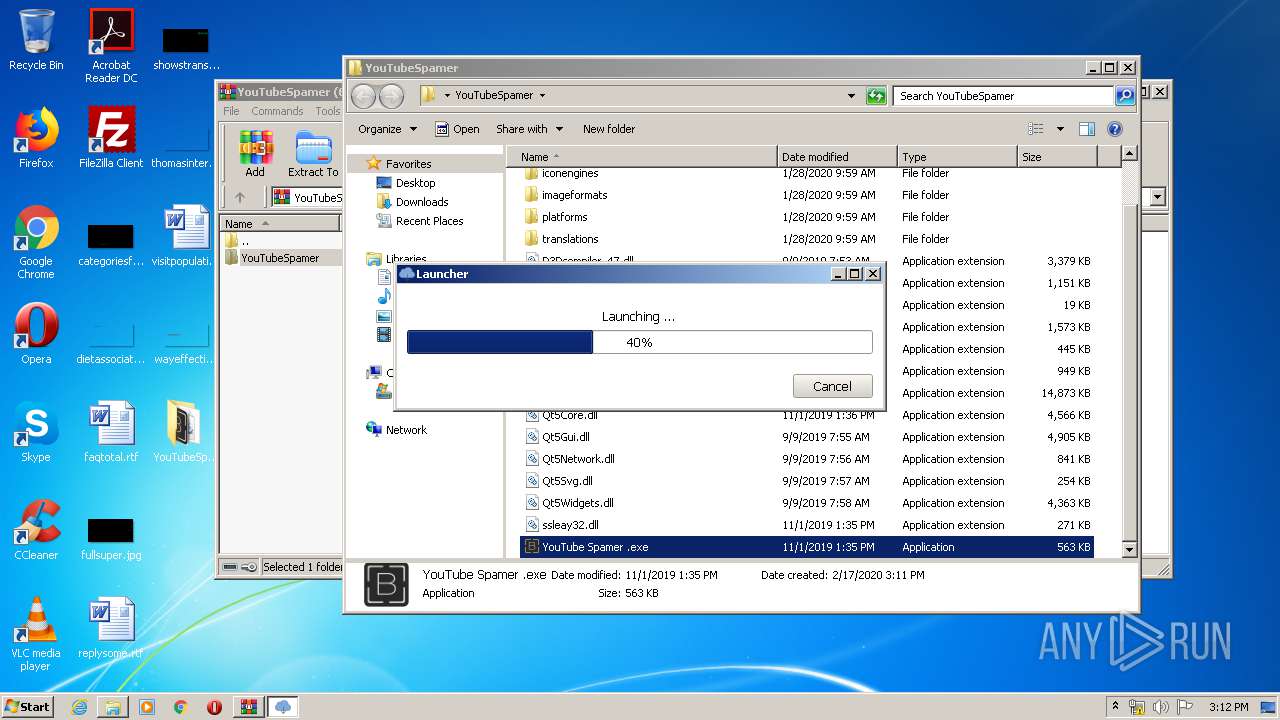Create a New folder from the toolbar
This screenshot has height=720, width=1280.
[609, 129]
